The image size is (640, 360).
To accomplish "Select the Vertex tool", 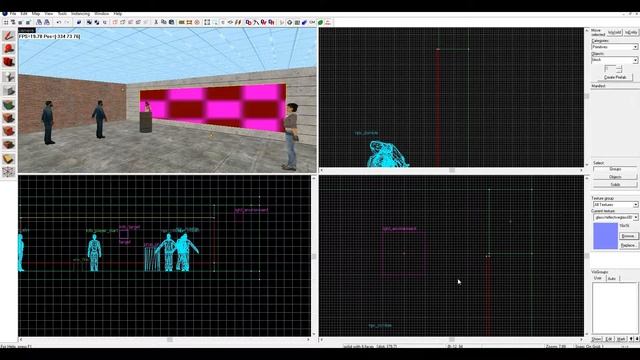I will click(9, 172).
